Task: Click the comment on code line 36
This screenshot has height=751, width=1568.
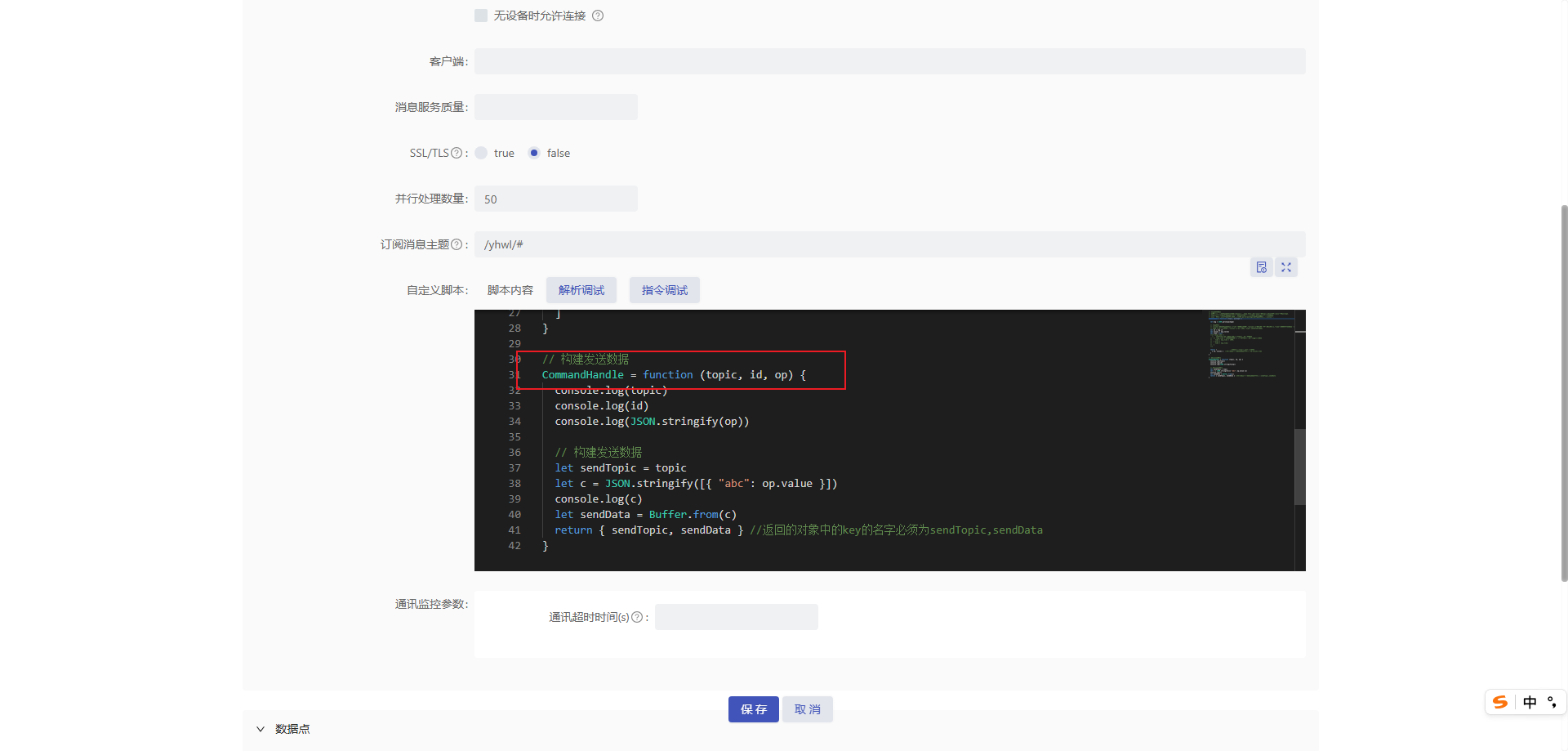Action: pos(599,453)
